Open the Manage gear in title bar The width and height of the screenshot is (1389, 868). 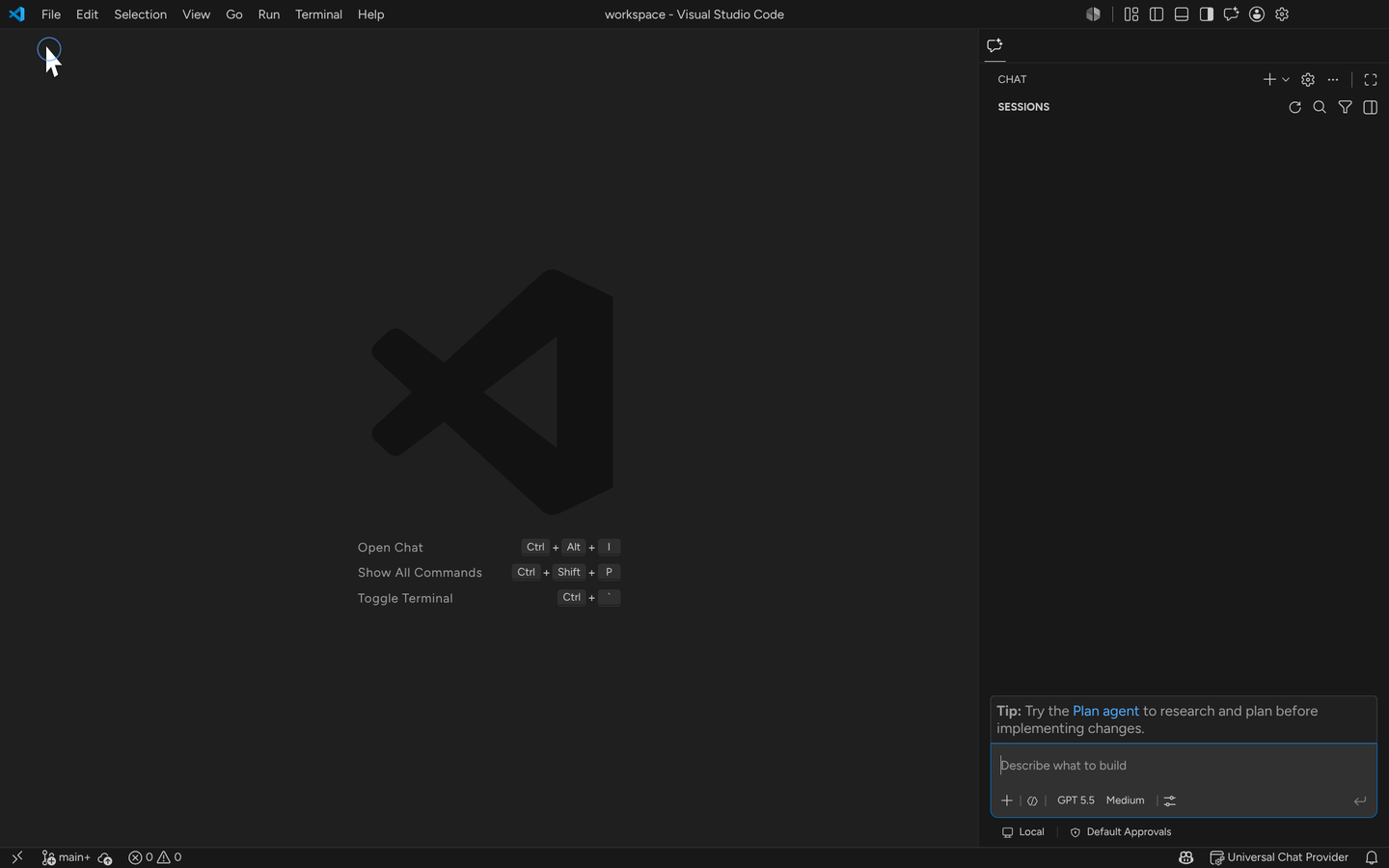click(1282, 14)
